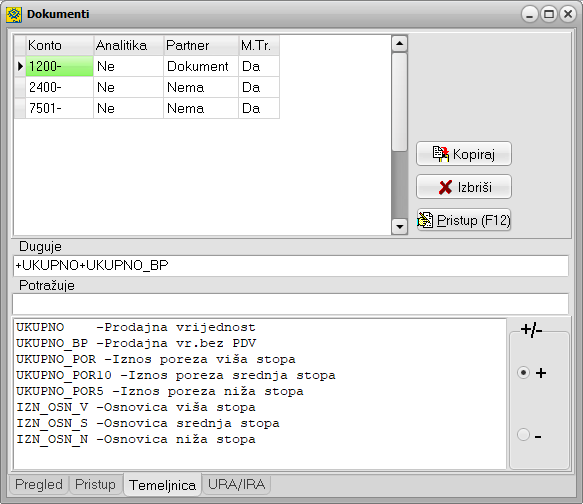The image size is (583, 504).
Task: Click the row pointer arrow beside 1200-
Action: tap(20, 66)
